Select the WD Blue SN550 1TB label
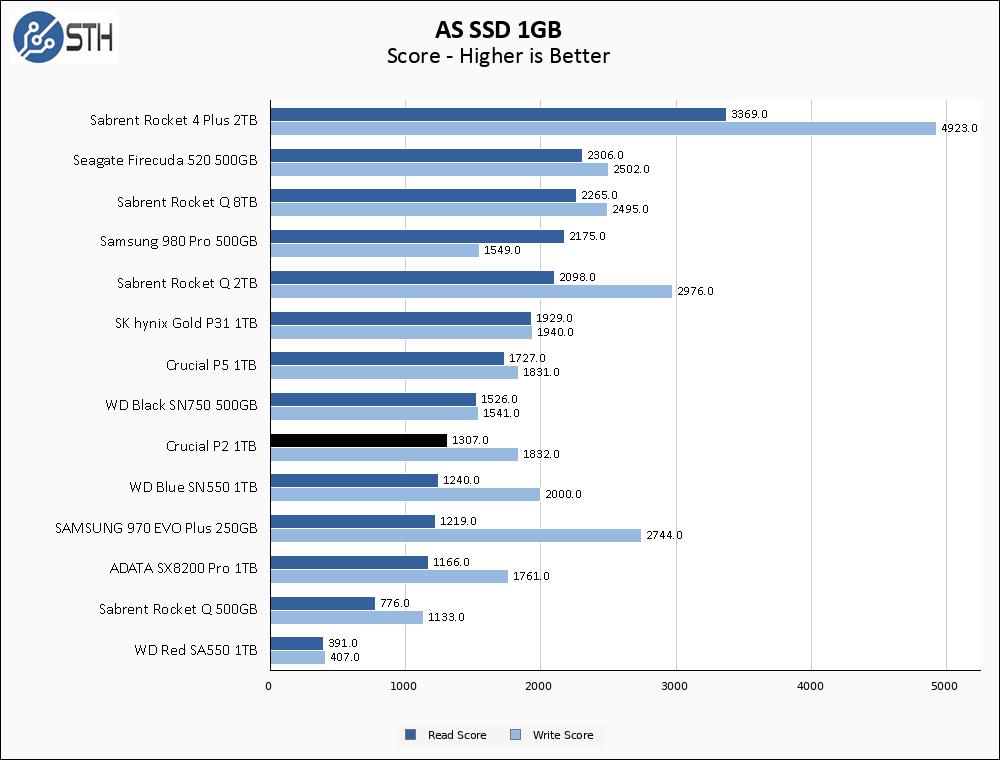This screenshot has height=760, width=1000. (193, 487)
